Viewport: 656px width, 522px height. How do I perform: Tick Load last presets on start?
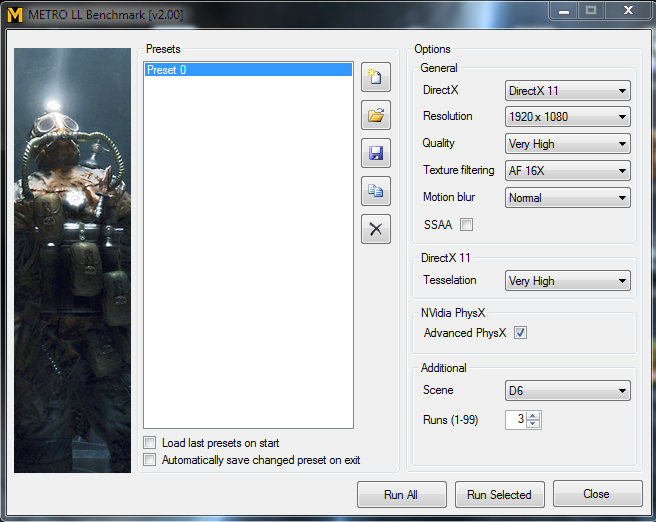tap(149, 443)
